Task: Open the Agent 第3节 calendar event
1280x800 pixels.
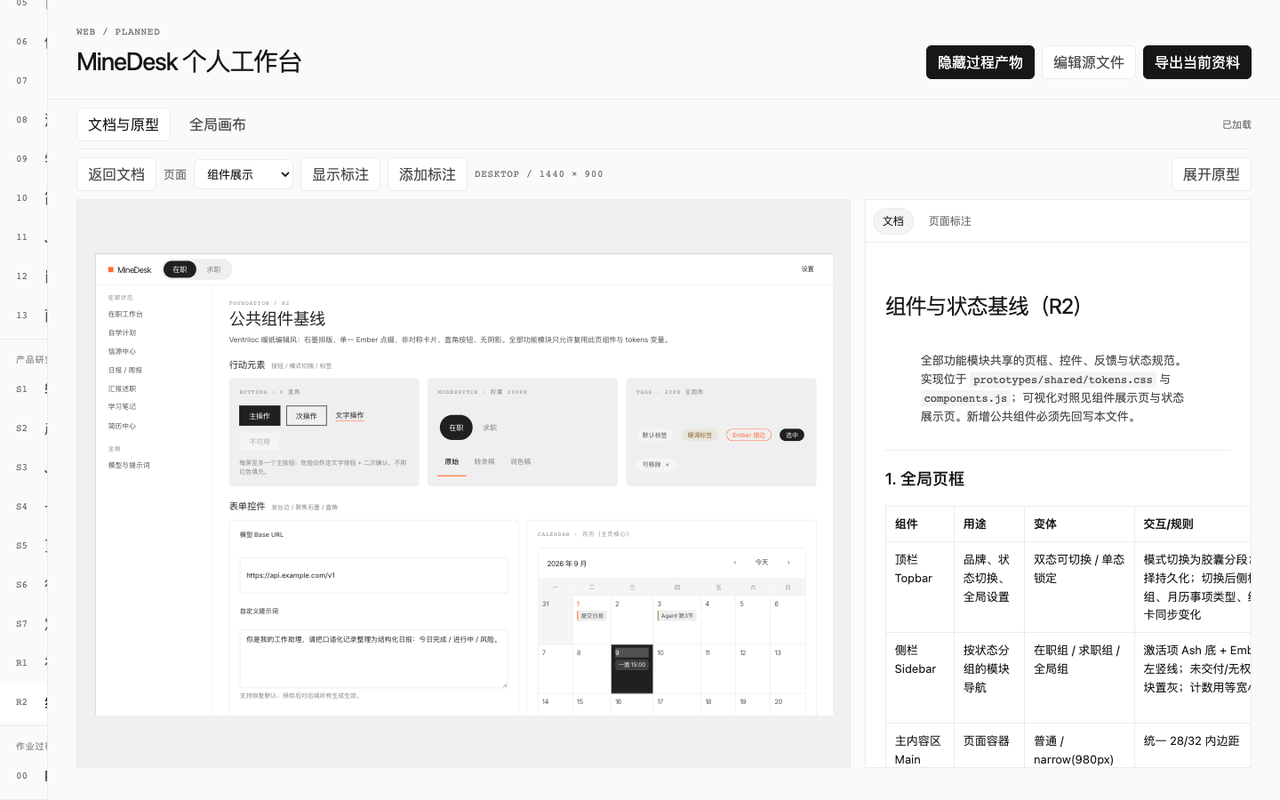Action: (x=677, y=616)
